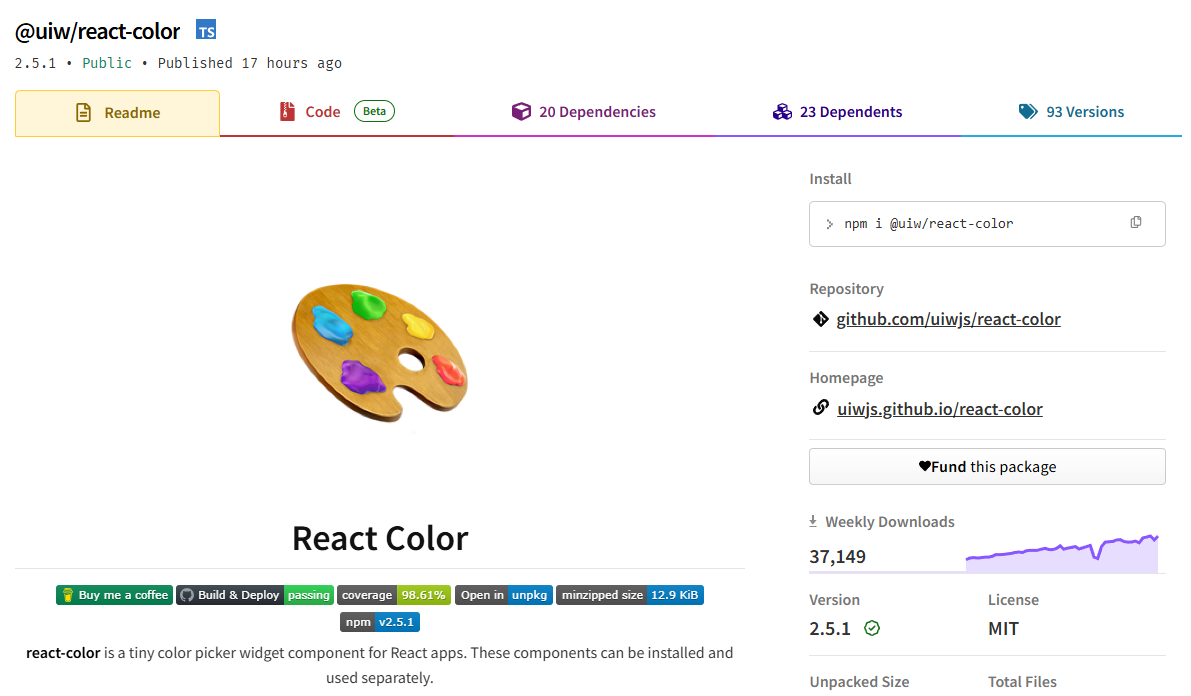Click the TypeScript badge next to package name
The height and width of the screenshot is (696, 1191).
[205, 30]
